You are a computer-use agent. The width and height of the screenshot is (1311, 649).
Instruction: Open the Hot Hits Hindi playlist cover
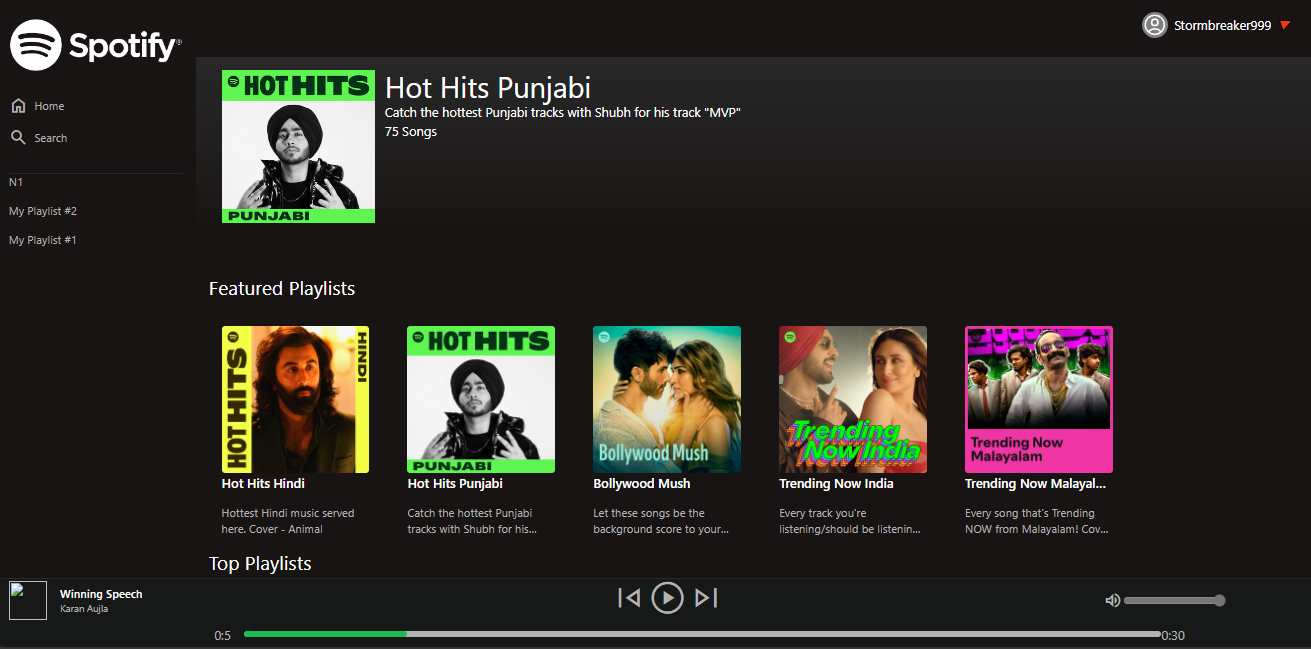(x=295, y=399)
